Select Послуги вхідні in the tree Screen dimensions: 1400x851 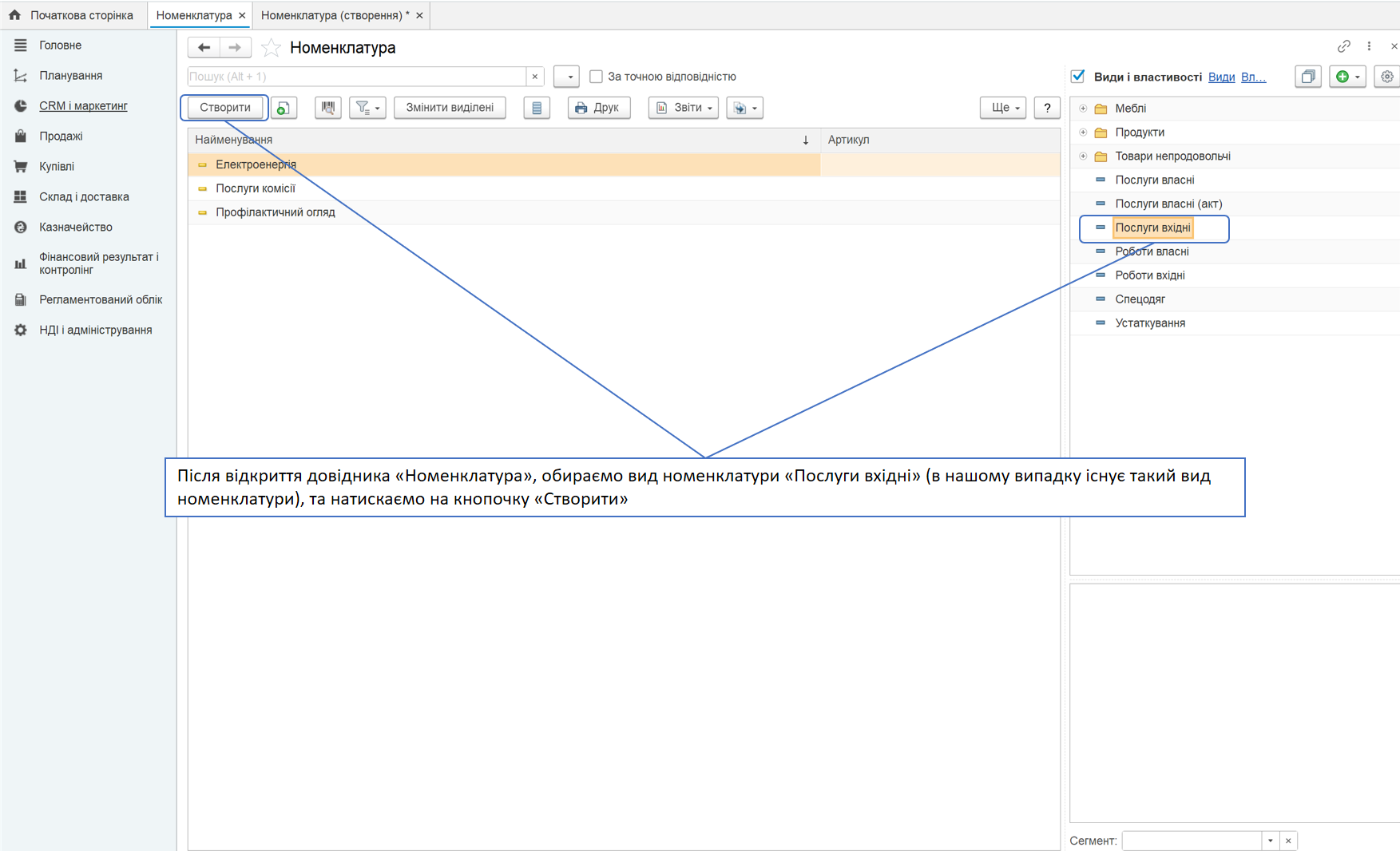1152,228
